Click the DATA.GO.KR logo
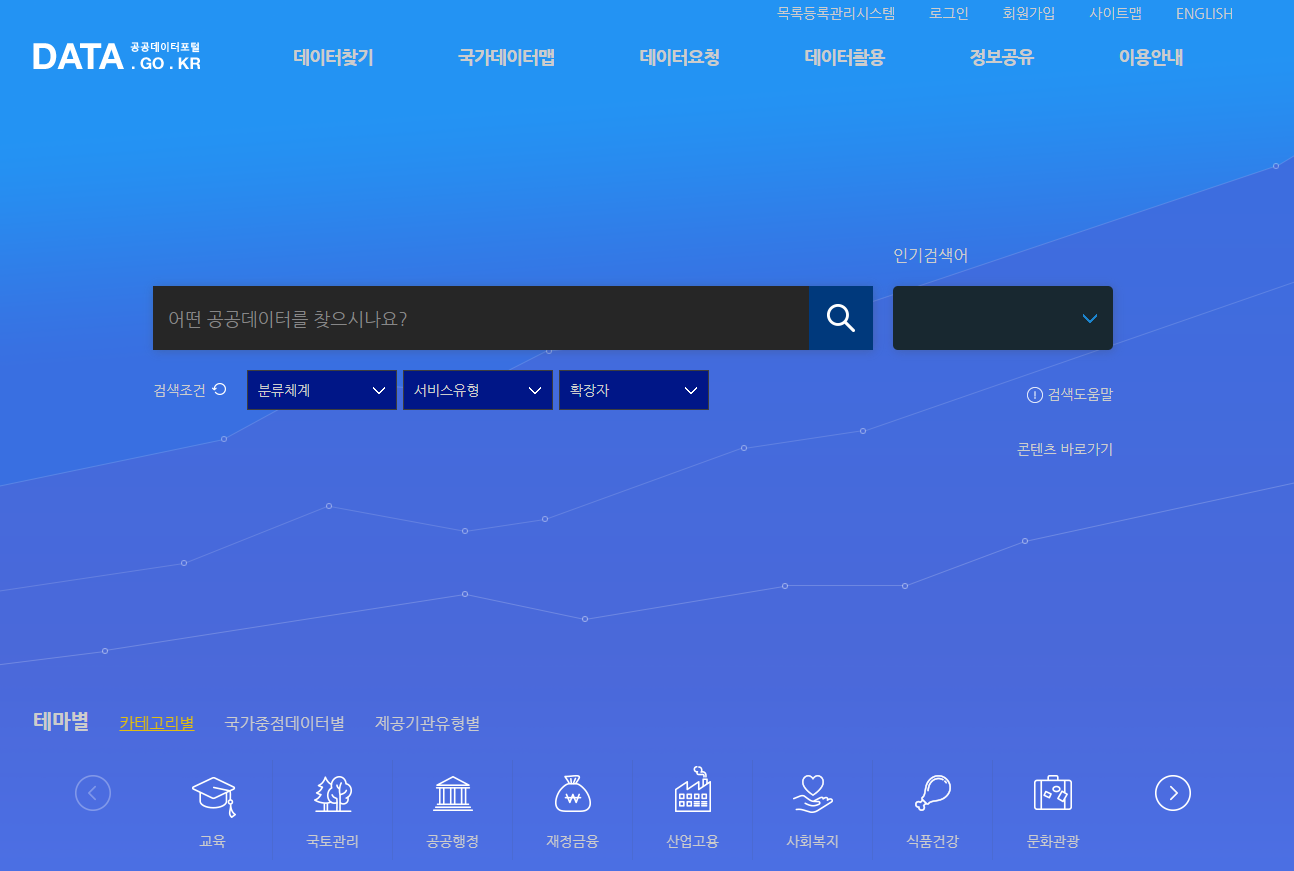Viewport: 1294px width, 871px height. pos(116,56)
